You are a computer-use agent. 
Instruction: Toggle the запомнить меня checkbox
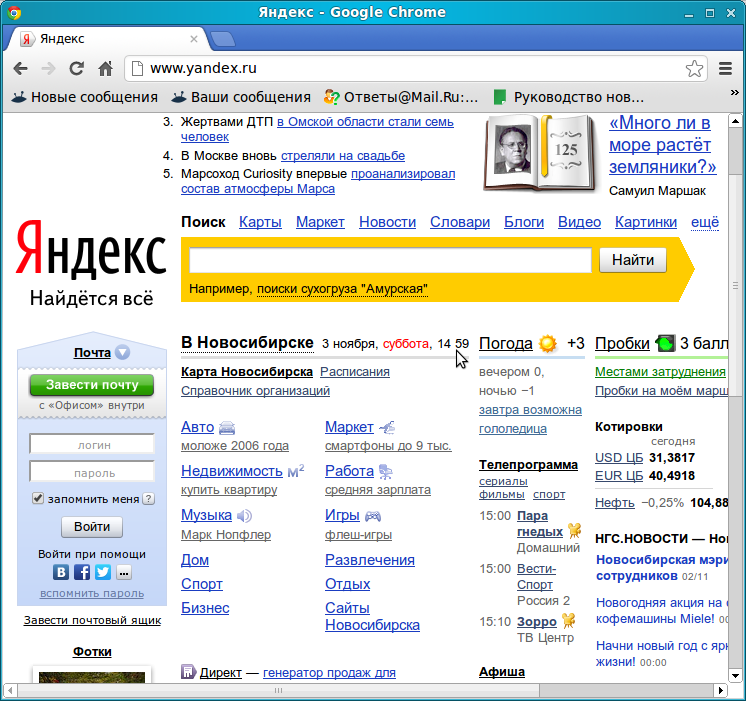point(38,498)
